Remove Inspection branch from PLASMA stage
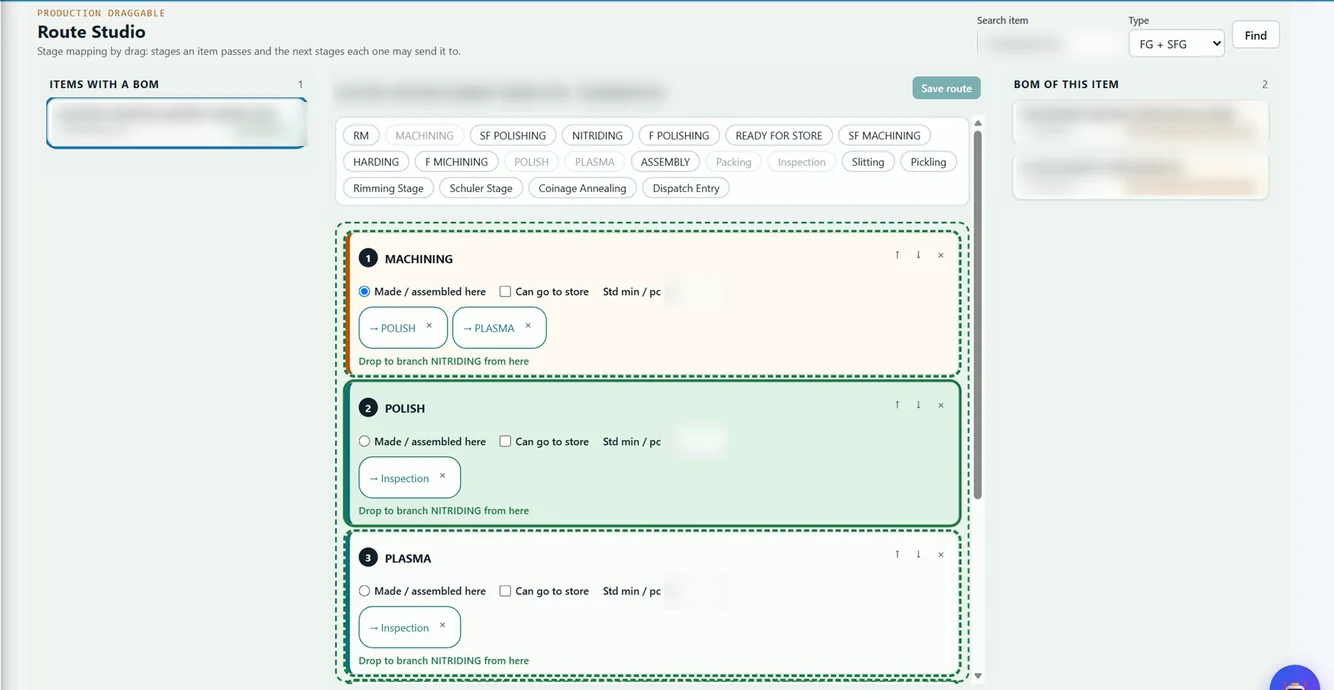This screenshot has width=1334, height=690. [442, 626]
